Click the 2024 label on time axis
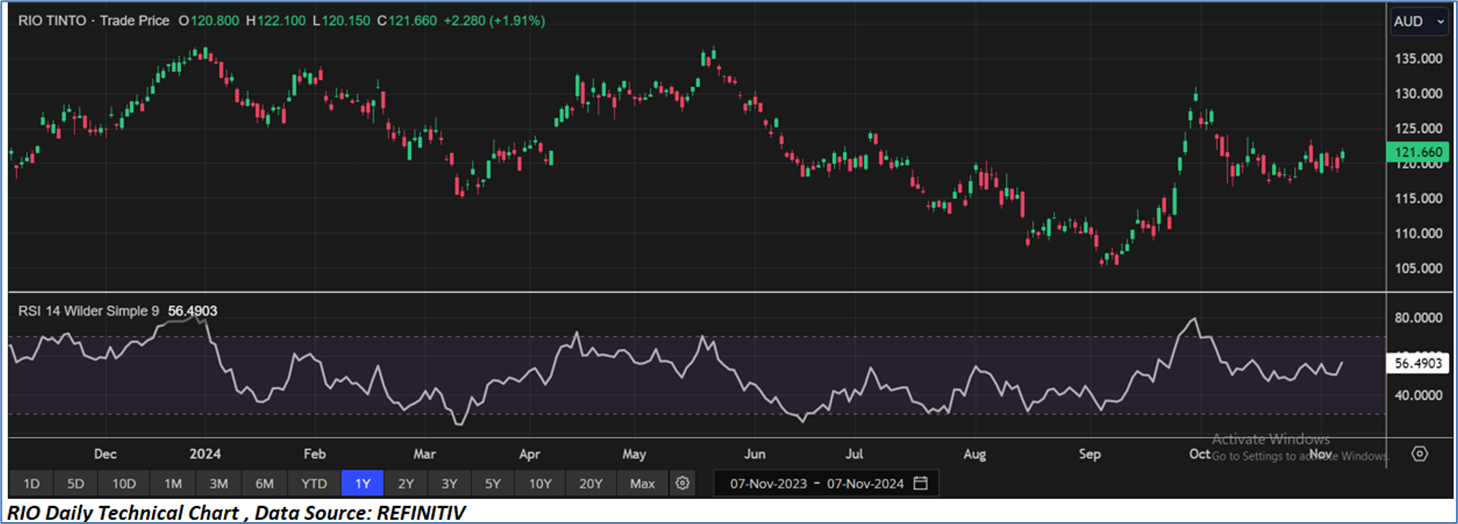1458x524 pixels. [205, 454]
